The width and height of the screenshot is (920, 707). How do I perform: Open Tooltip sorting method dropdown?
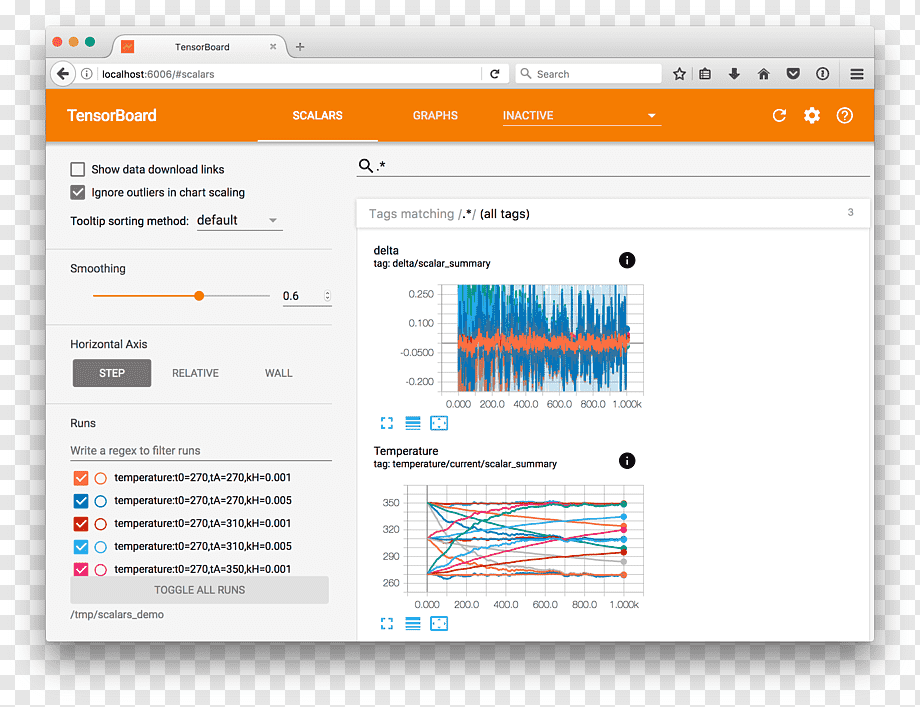(239, 221)
